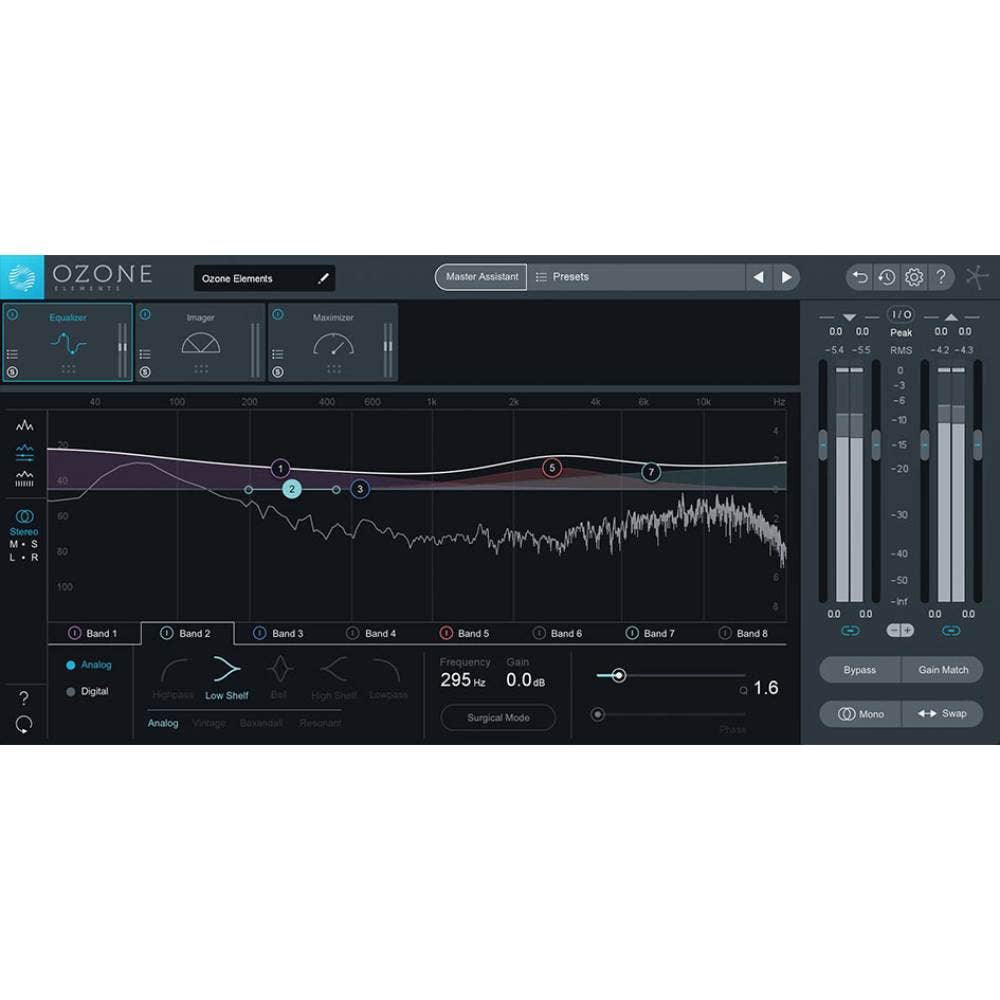Open Maximizer module preset list icon

(x=277, y=353)
